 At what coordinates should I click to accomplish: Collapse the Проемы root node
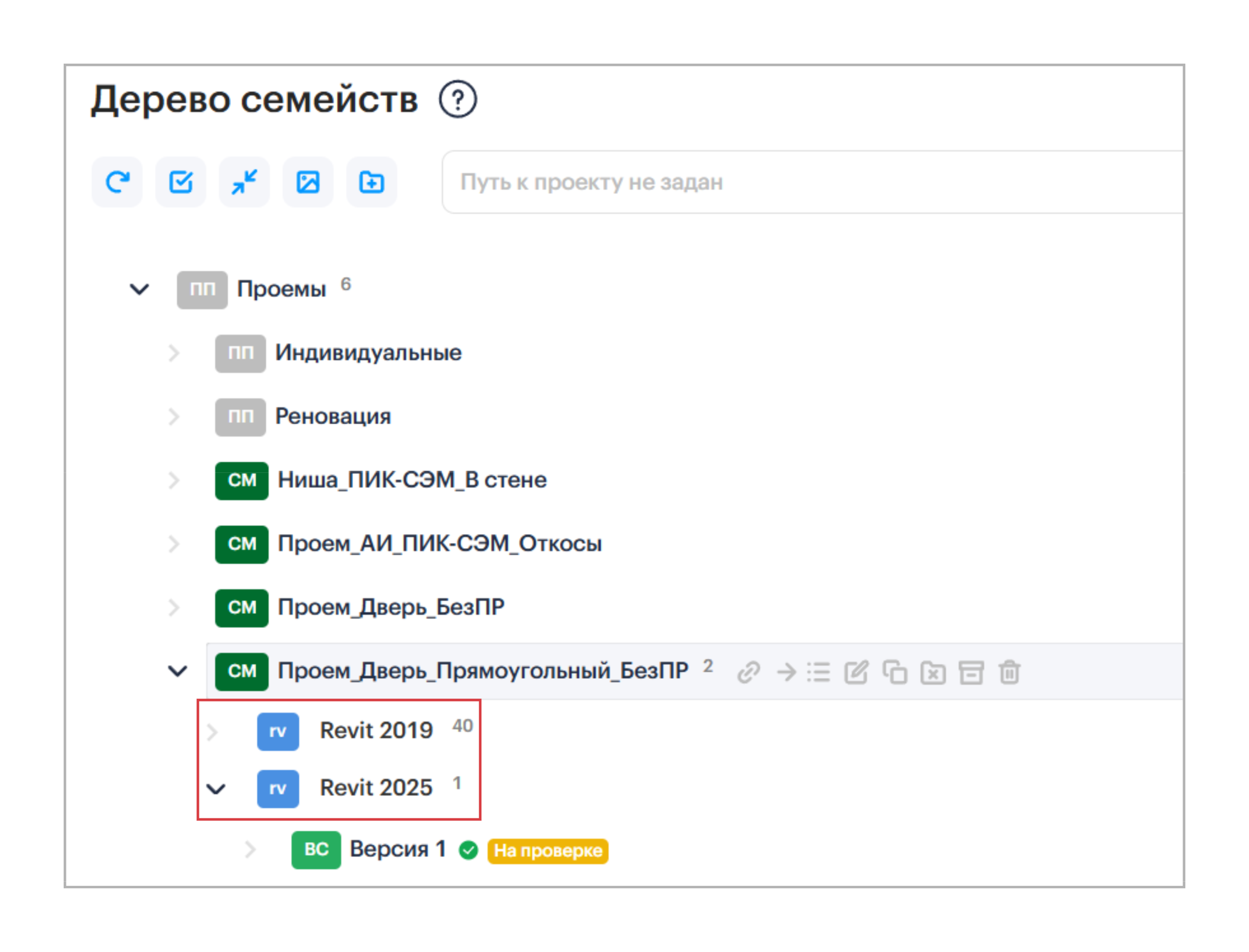tap(139, 289)
